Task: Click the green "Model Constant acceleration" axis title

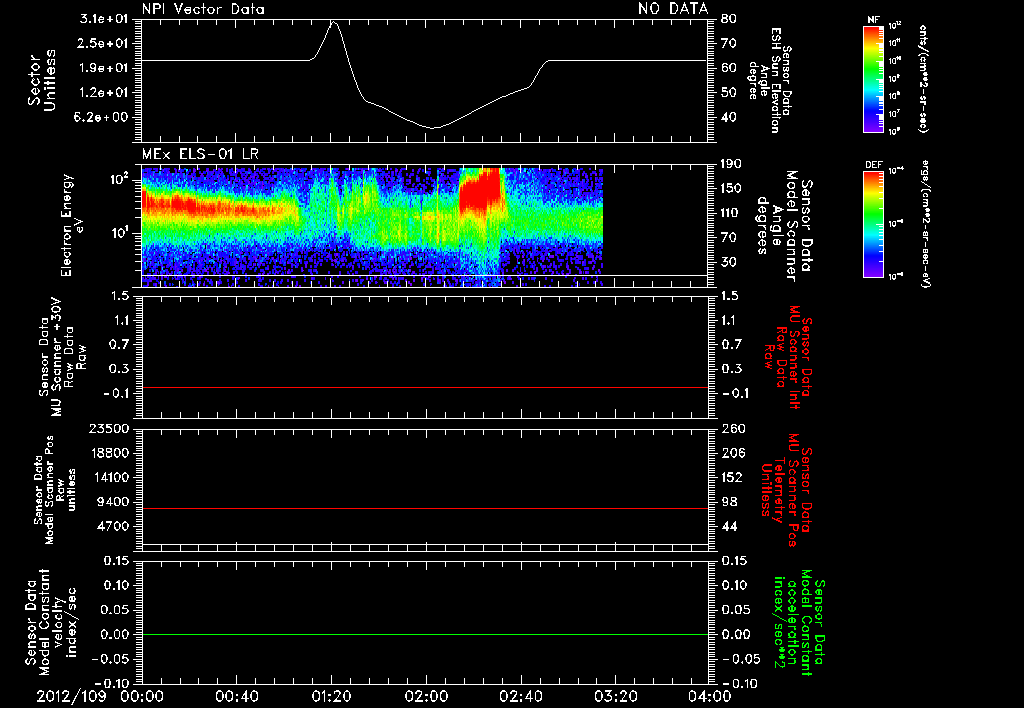Action: pos(799,622)
